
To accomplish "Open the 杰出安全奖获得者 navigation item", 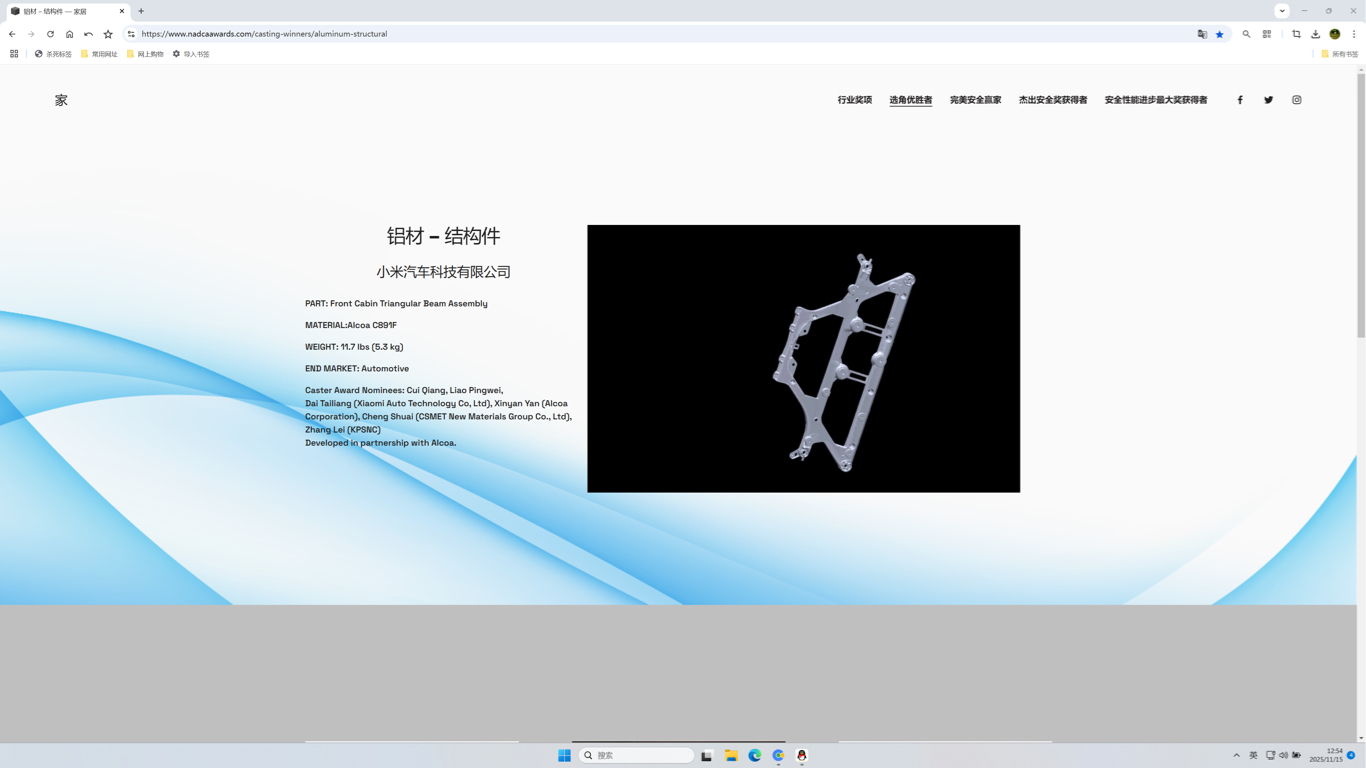I will tap(1053, 100).
